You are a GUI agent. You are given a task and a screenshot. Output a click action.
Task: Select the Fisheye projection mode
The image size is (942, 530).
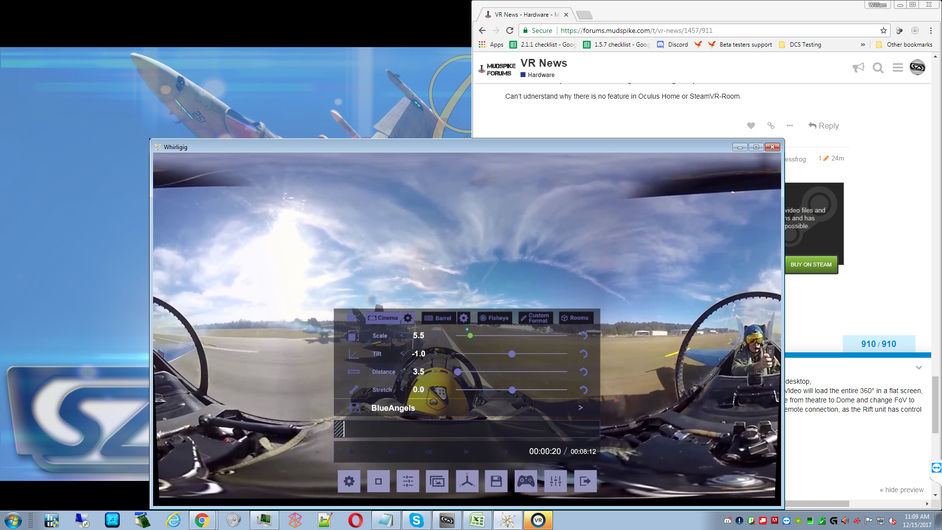pos(494,318)
